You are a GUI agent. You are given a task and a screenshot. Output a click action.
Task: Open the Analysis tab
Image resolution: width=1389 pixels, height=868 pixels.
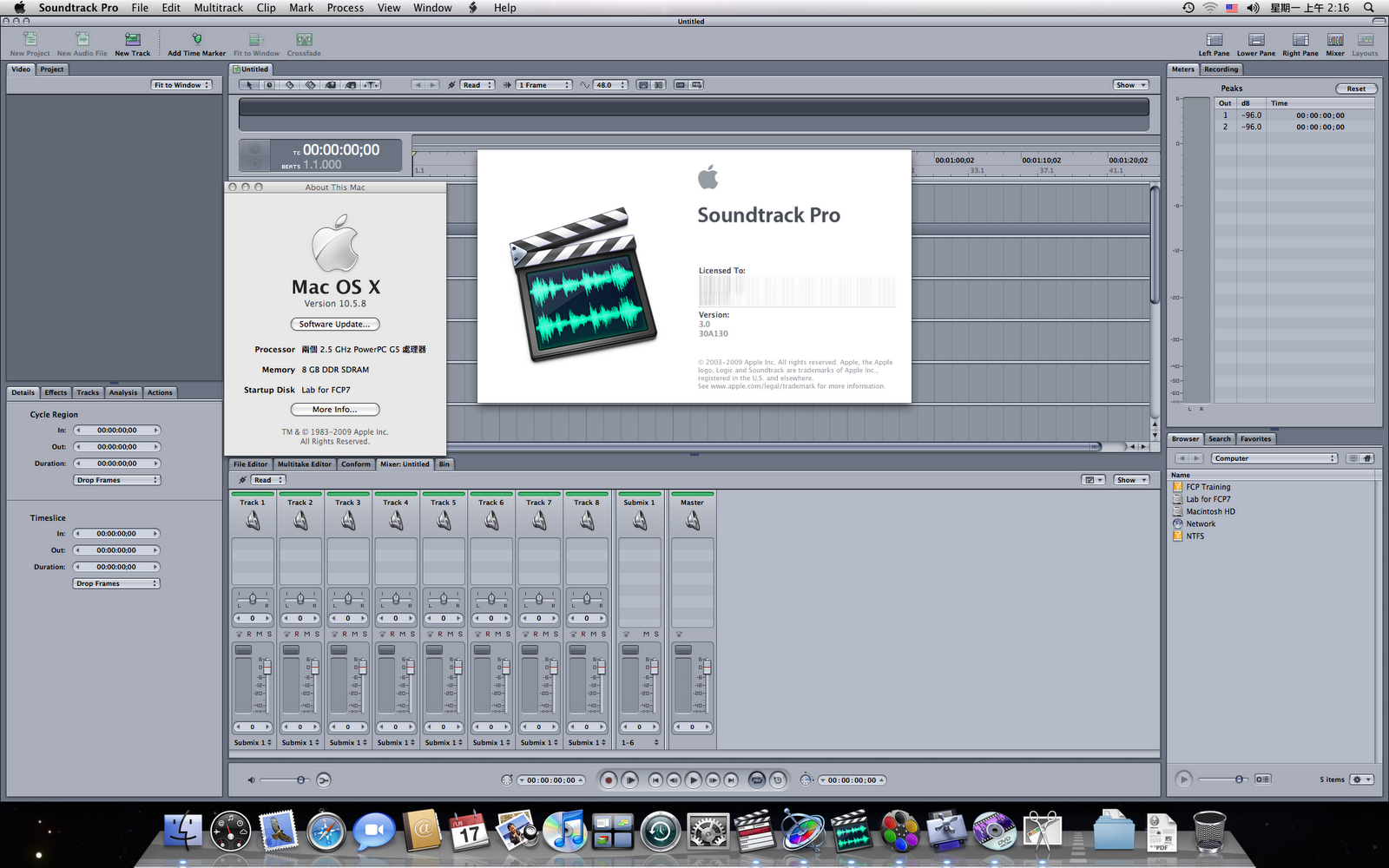pos(123,392)
